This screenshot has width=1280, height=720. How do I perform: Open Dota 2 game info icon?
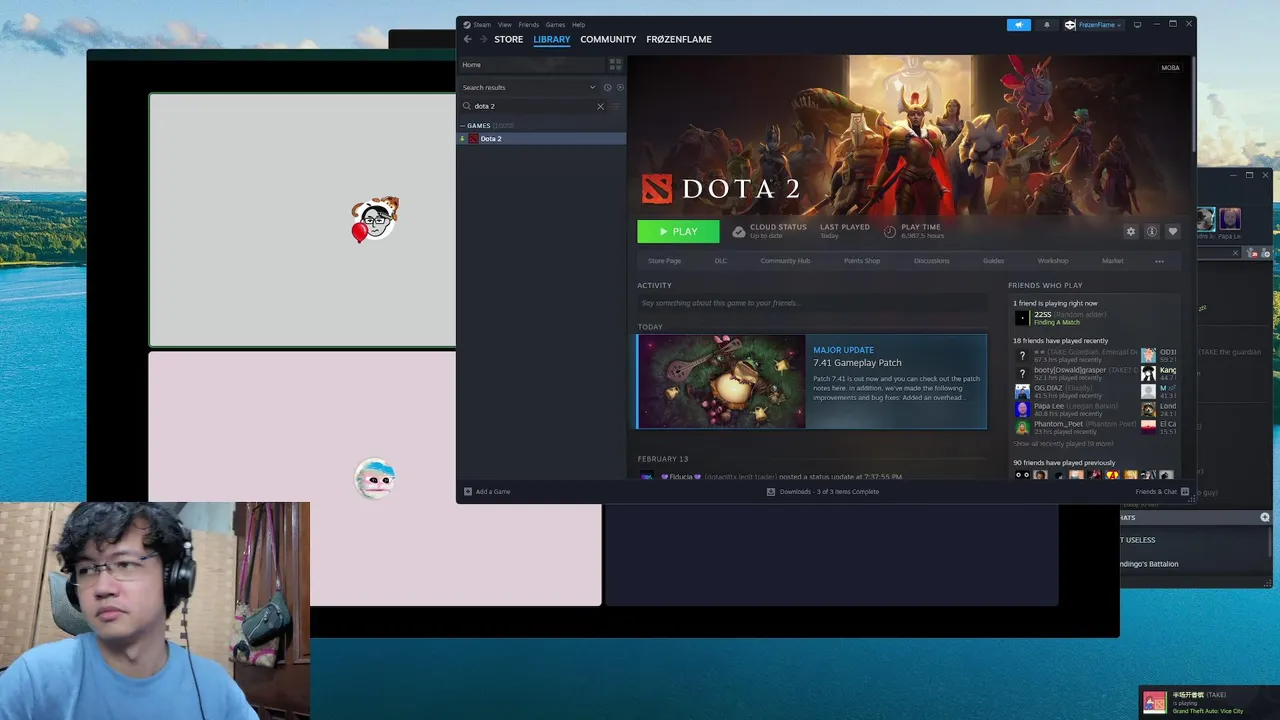[1152, 231]
